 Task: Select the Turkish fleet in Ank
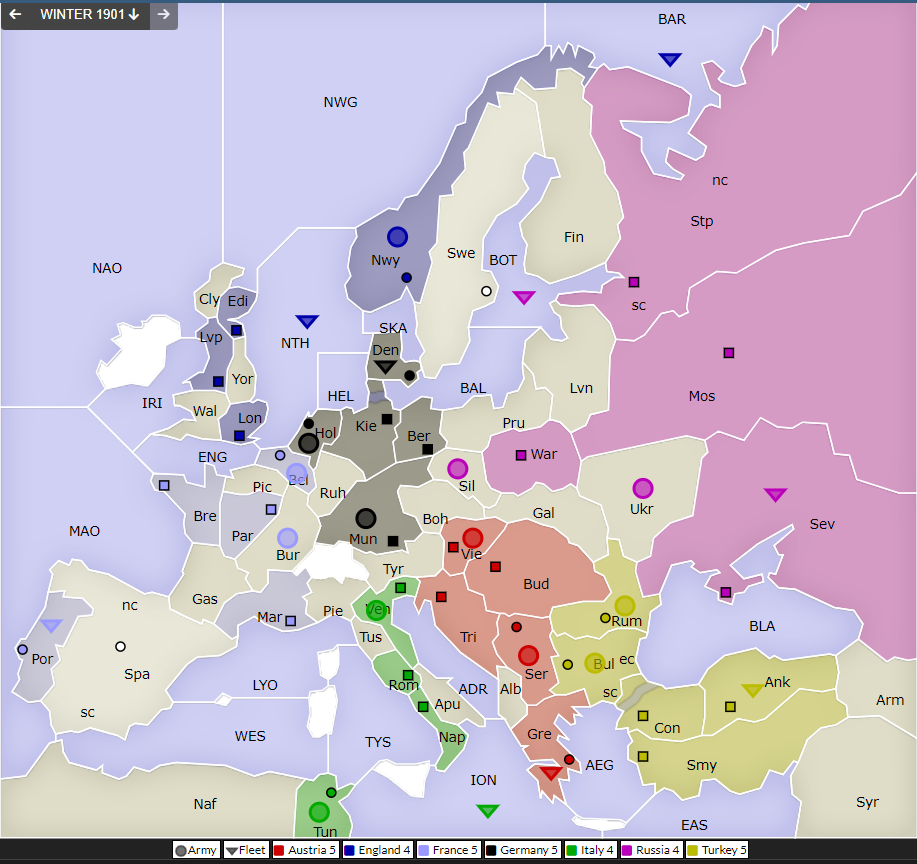click(753, 690)
